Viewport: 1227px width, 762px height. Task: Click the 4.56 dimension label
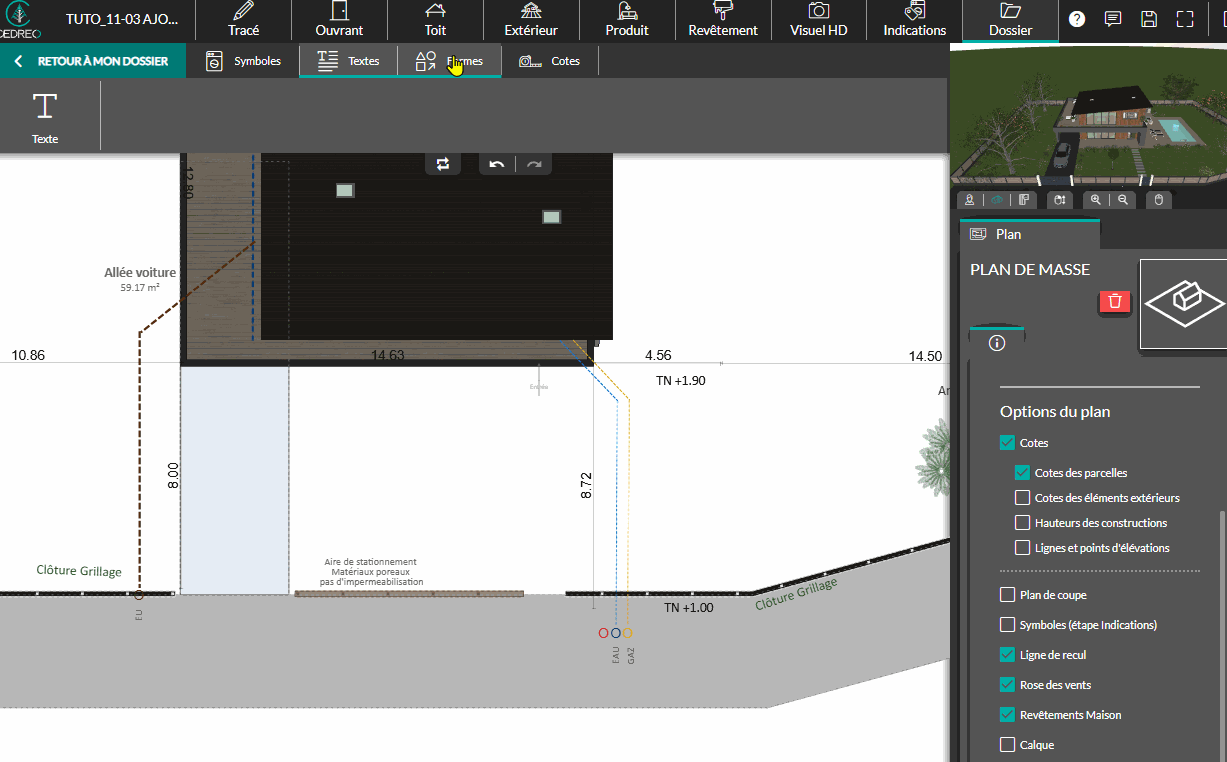coord(658,355)
